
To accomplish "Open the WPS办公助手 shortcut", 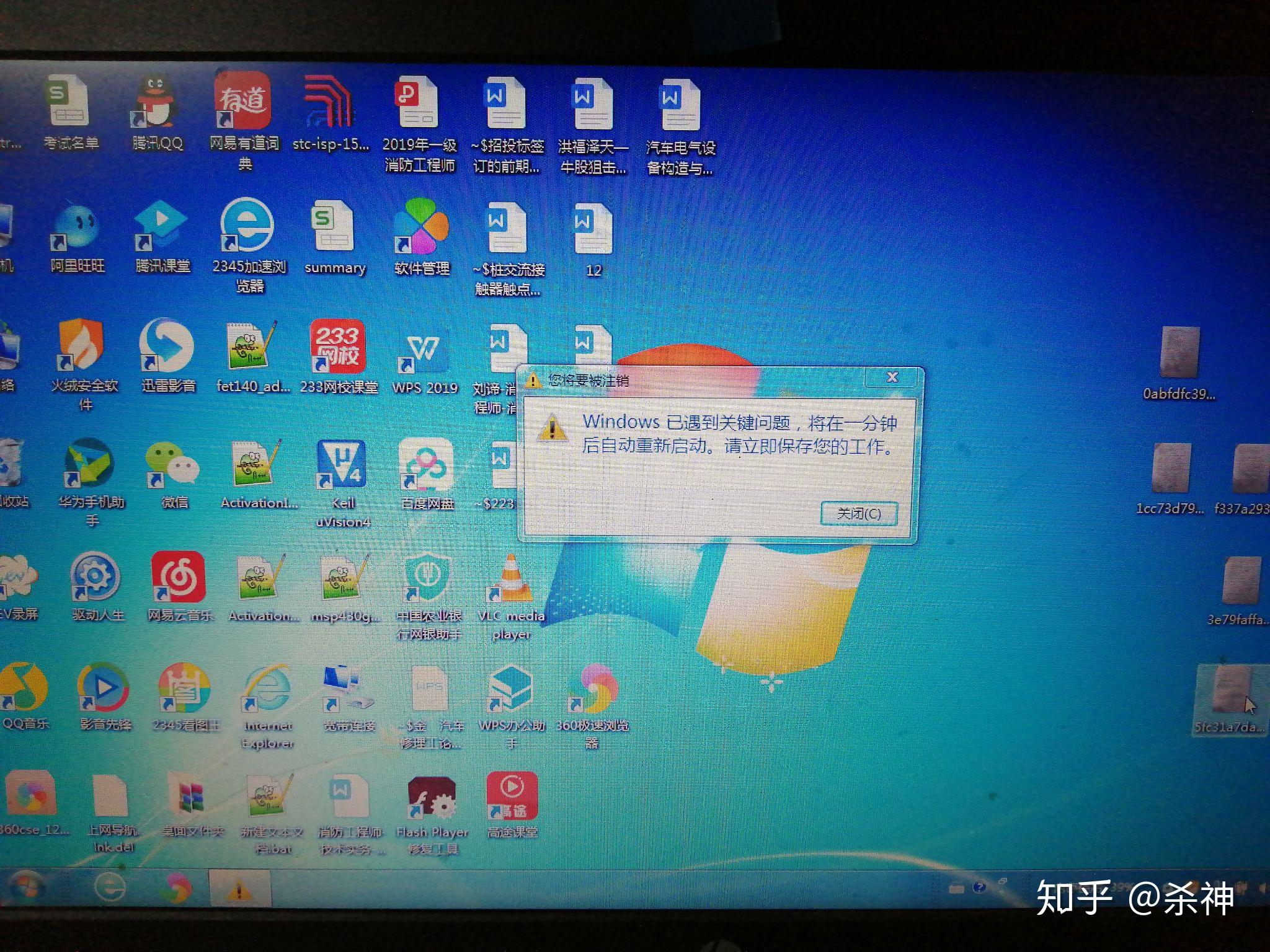I will (511, 707).
